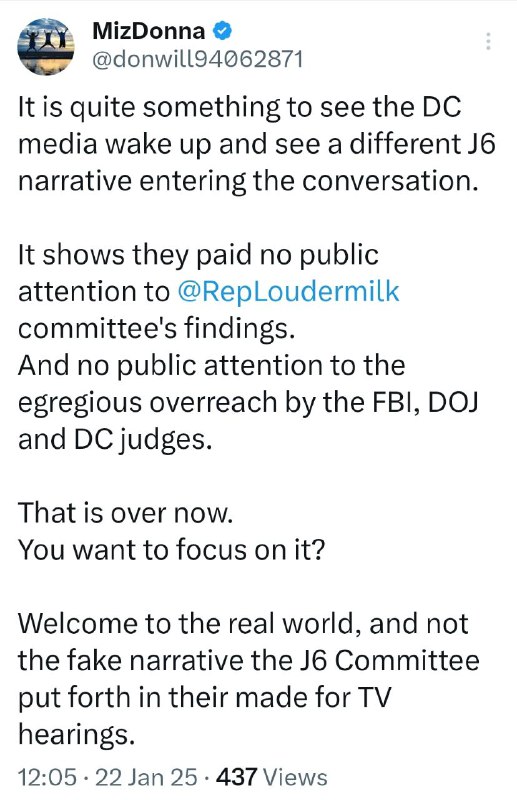Click the opening paragraph about DC media
The width and height of the screenshot is (517, 800).
(x=257, y=144)
